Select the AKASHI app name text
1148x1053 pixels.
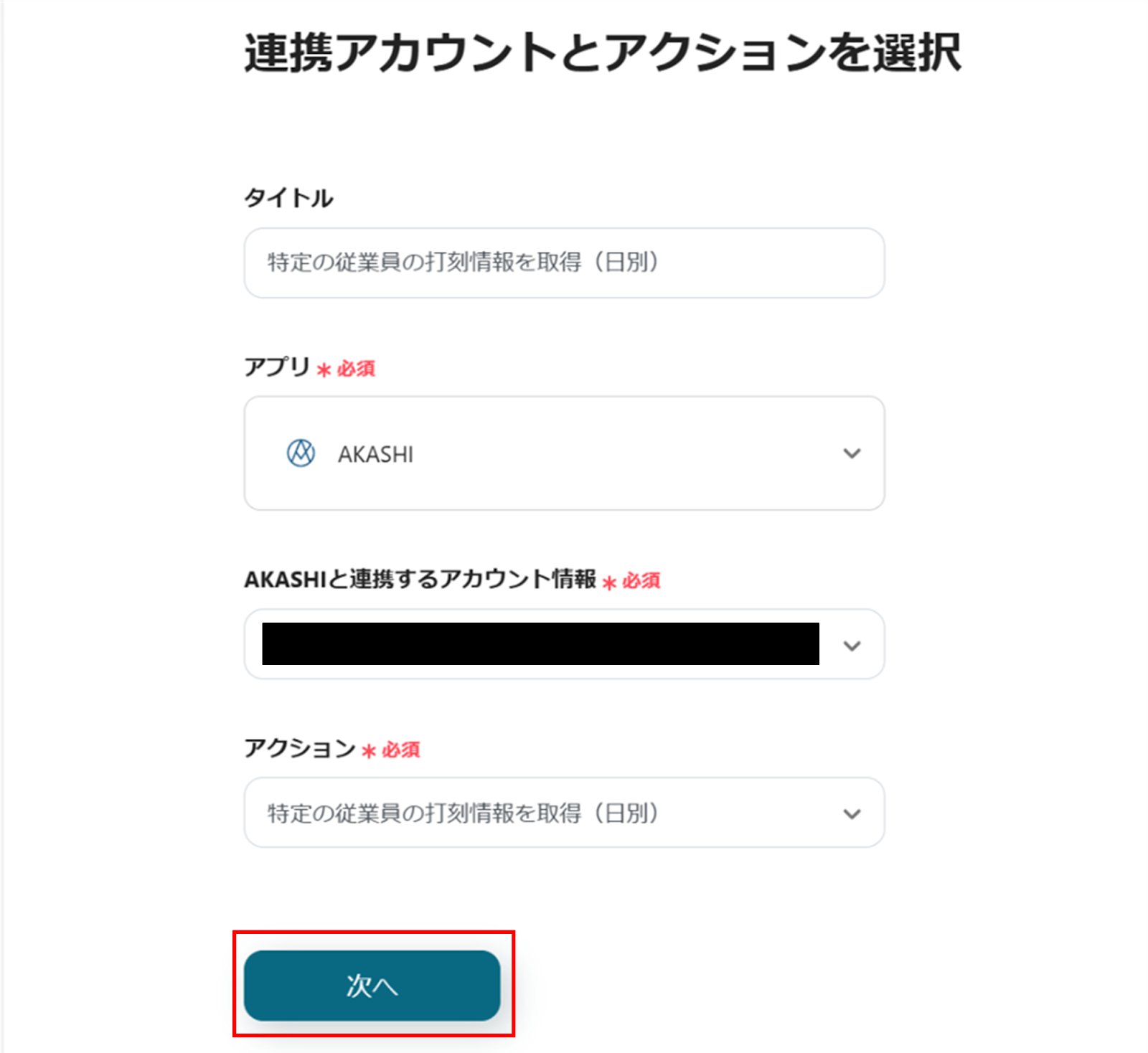click(375, 455)
